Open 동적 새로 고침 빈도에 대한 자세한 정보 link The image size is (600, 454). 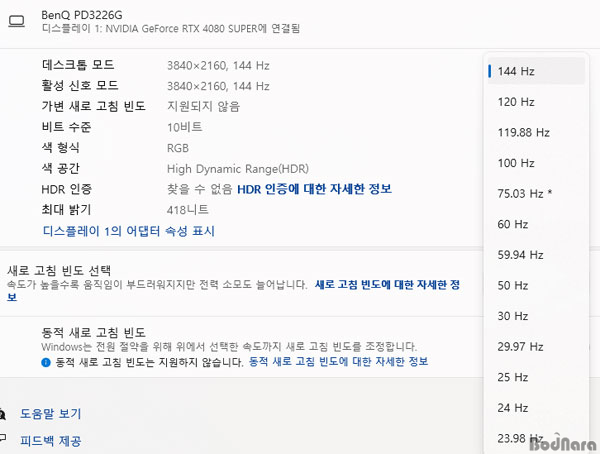tap(338, 362)
